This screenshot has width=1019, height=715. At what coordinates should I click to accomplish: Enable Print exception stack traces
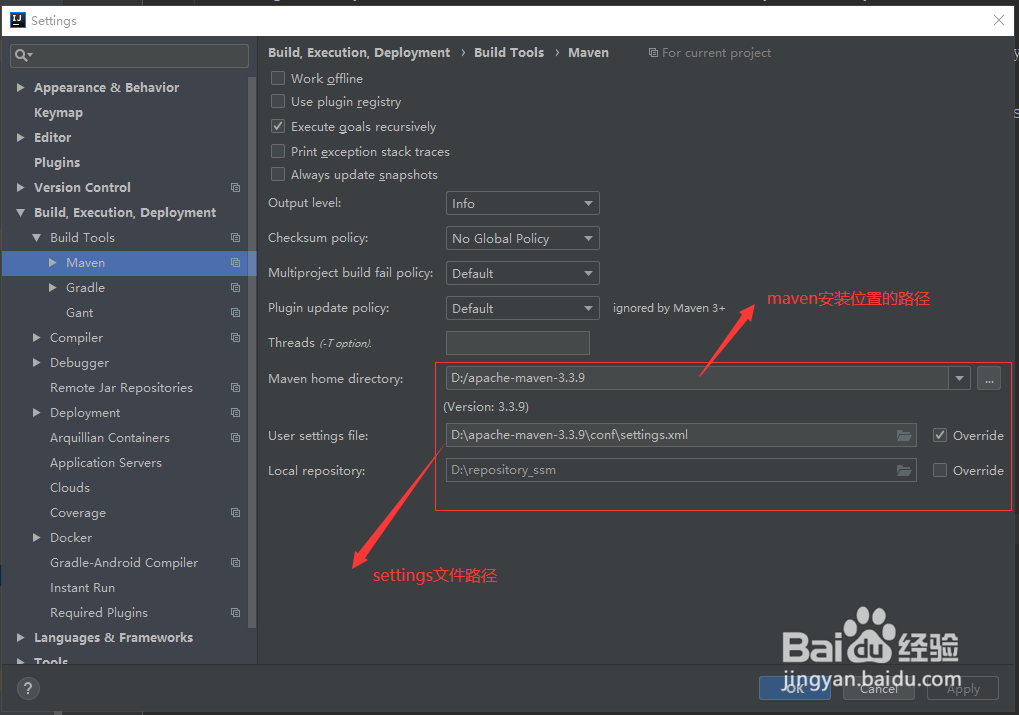pyautogui.click(x=277, y=151)
